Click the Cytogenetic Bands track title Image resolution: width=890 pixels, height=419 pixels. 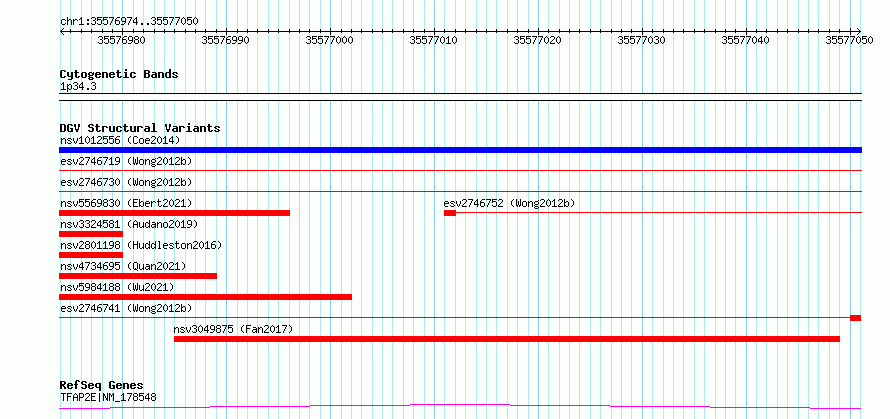119,74
